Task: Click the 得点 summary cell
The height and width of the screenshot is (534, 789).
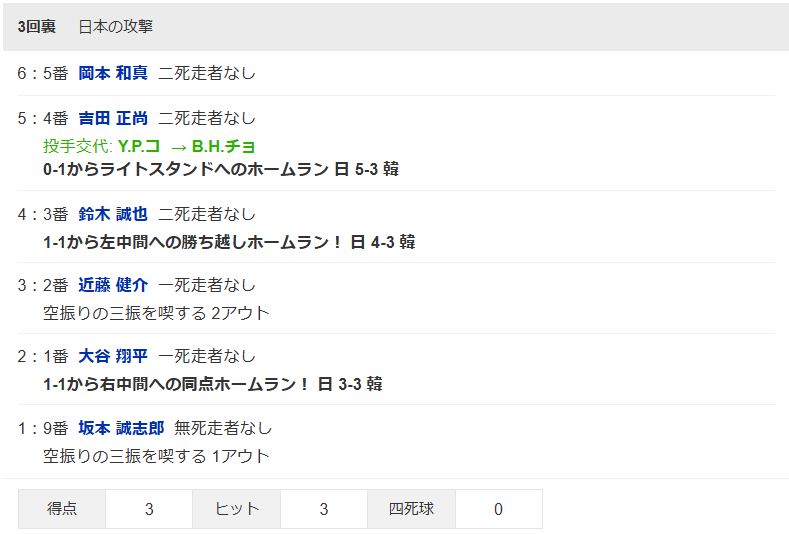Action: (62, 509)
